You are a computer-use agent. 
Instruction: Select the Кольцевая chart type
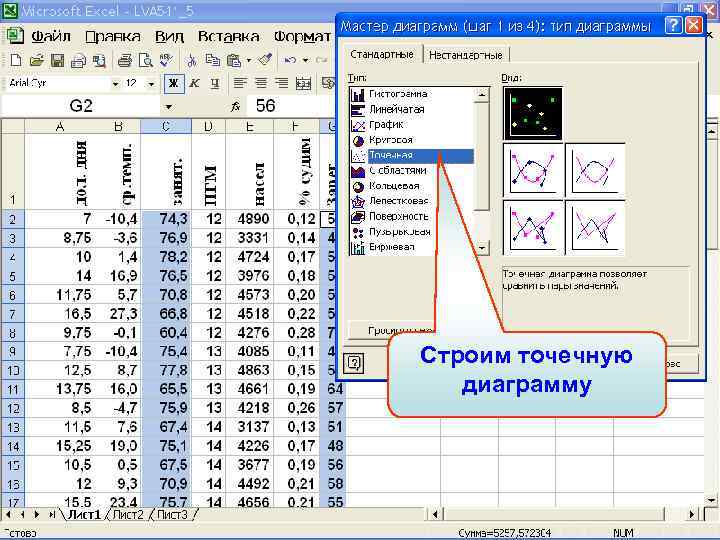[x=394, y=186]
